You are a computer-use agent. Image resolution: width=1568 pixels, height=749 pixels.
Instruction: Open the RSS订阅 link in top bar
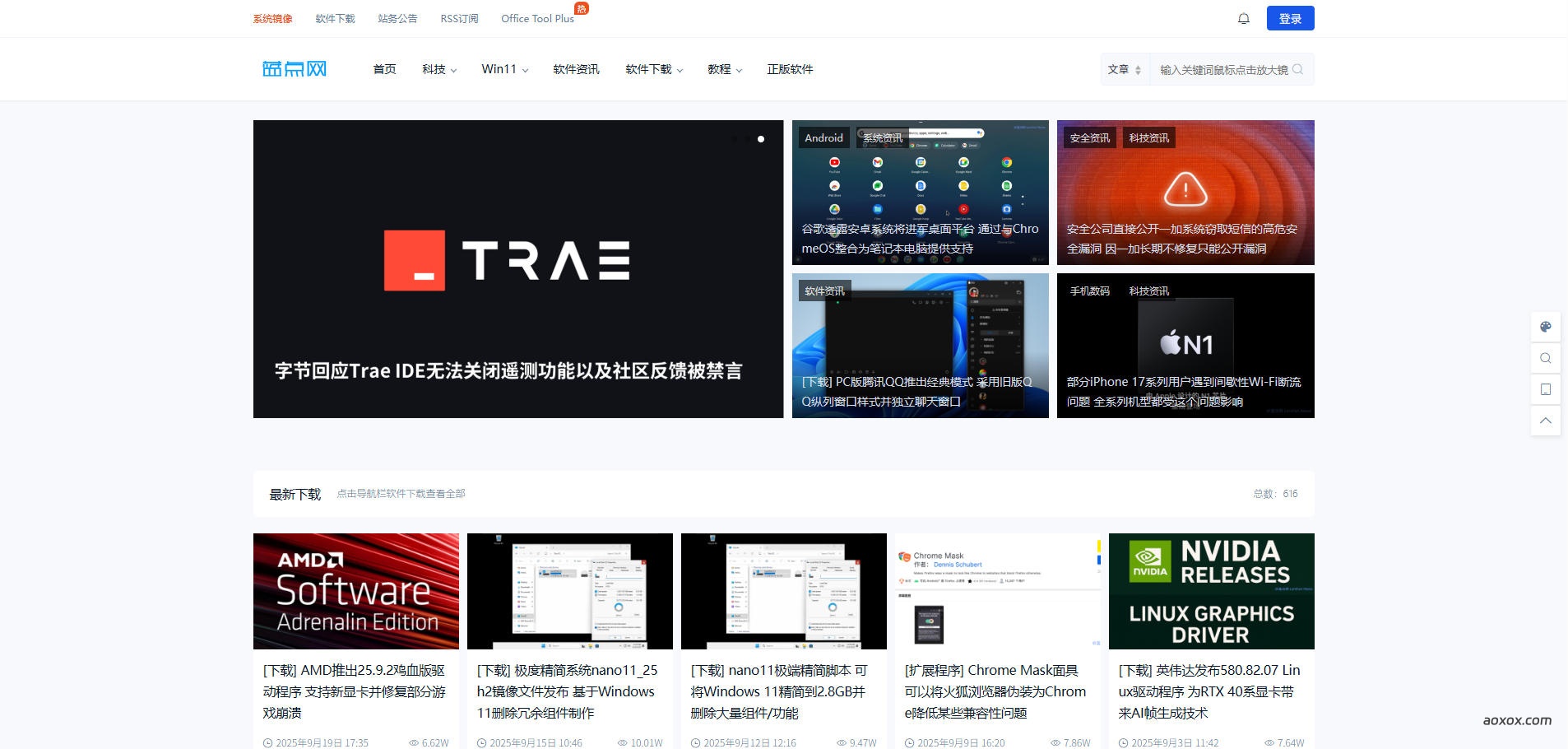[x=459, y=19]
